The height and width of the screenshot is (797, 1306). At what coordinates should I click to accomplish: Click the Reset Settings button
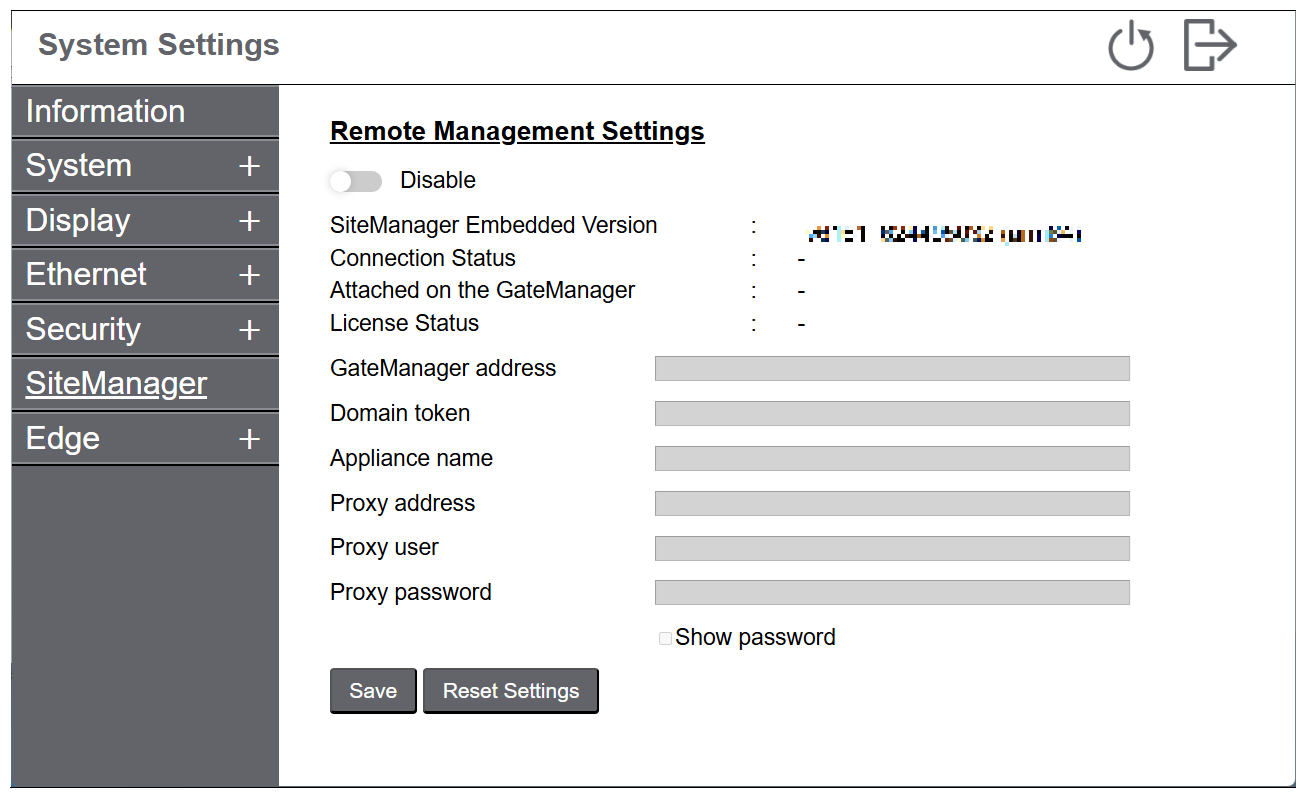(510, 691)
